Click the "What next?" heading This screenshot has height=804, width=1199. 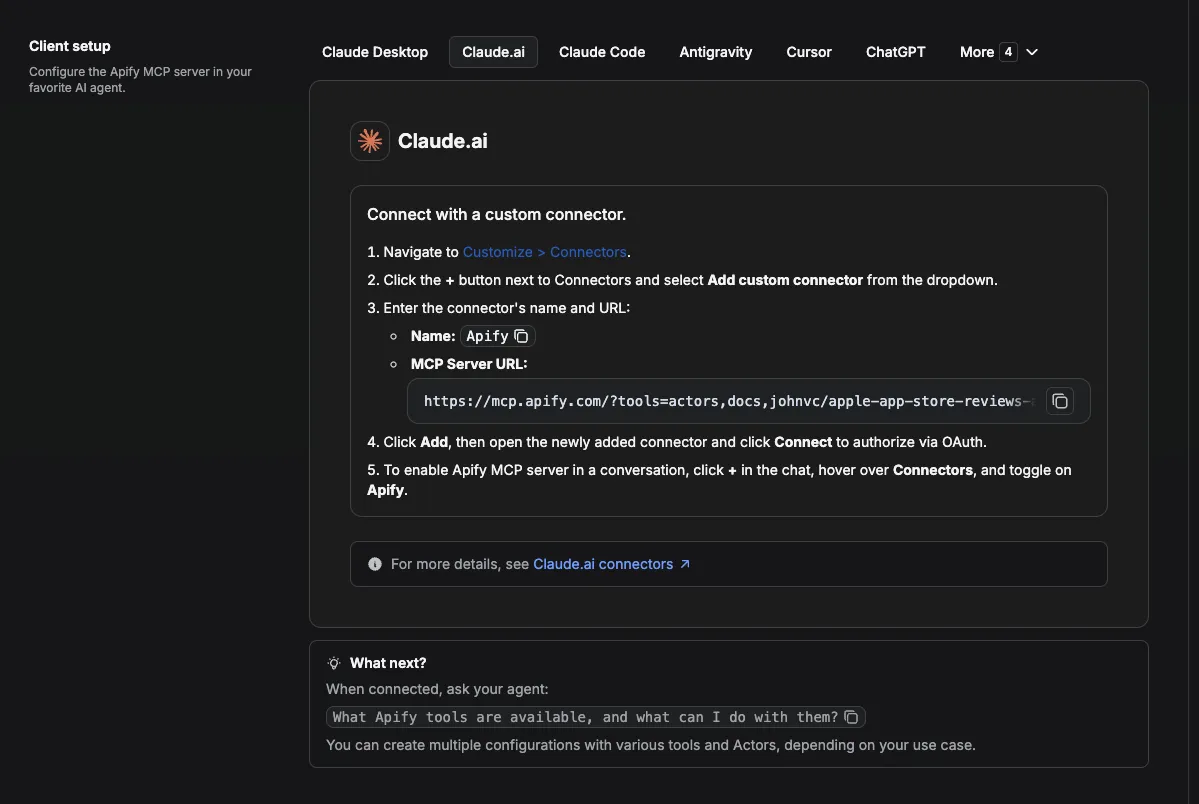tap(388, 663)
